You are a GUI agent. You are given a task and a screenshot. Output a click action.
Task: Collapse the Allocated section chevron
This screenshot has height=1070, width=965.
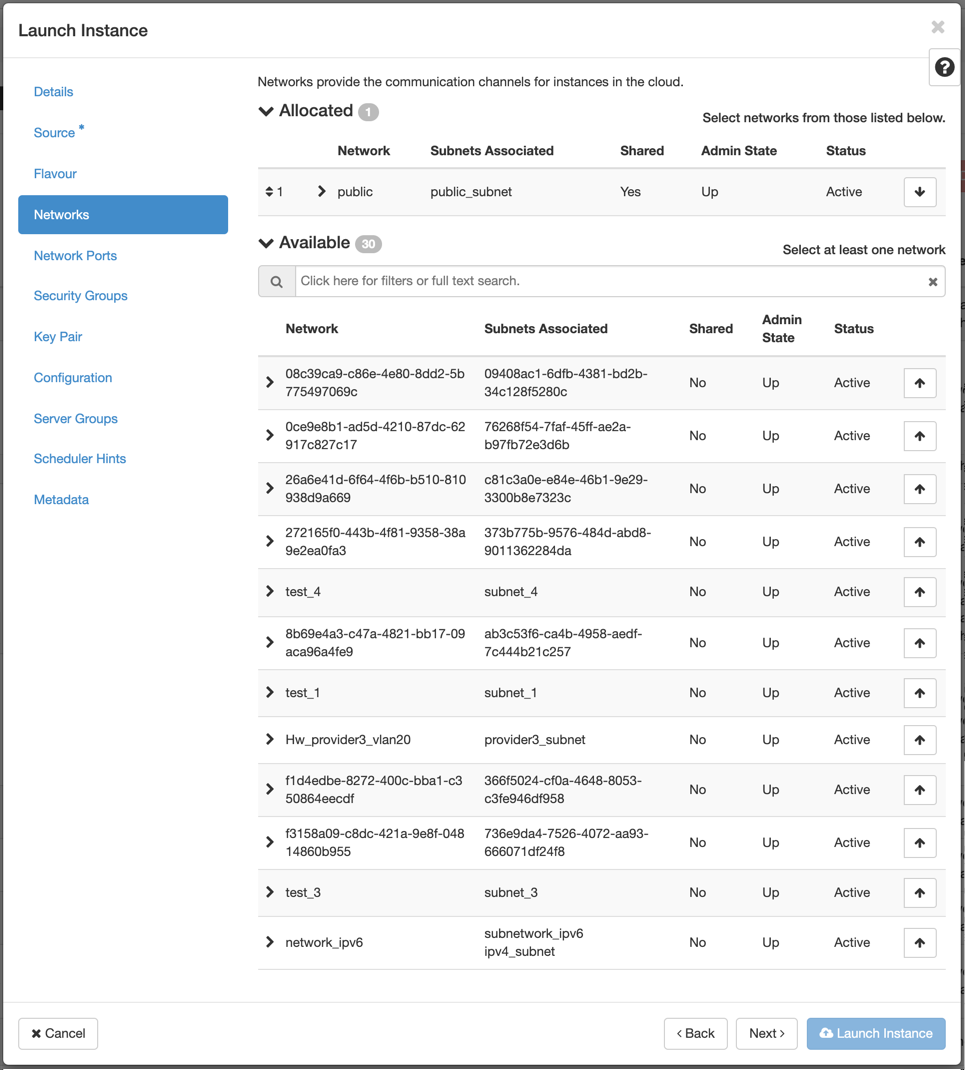[x=266, y=111]
